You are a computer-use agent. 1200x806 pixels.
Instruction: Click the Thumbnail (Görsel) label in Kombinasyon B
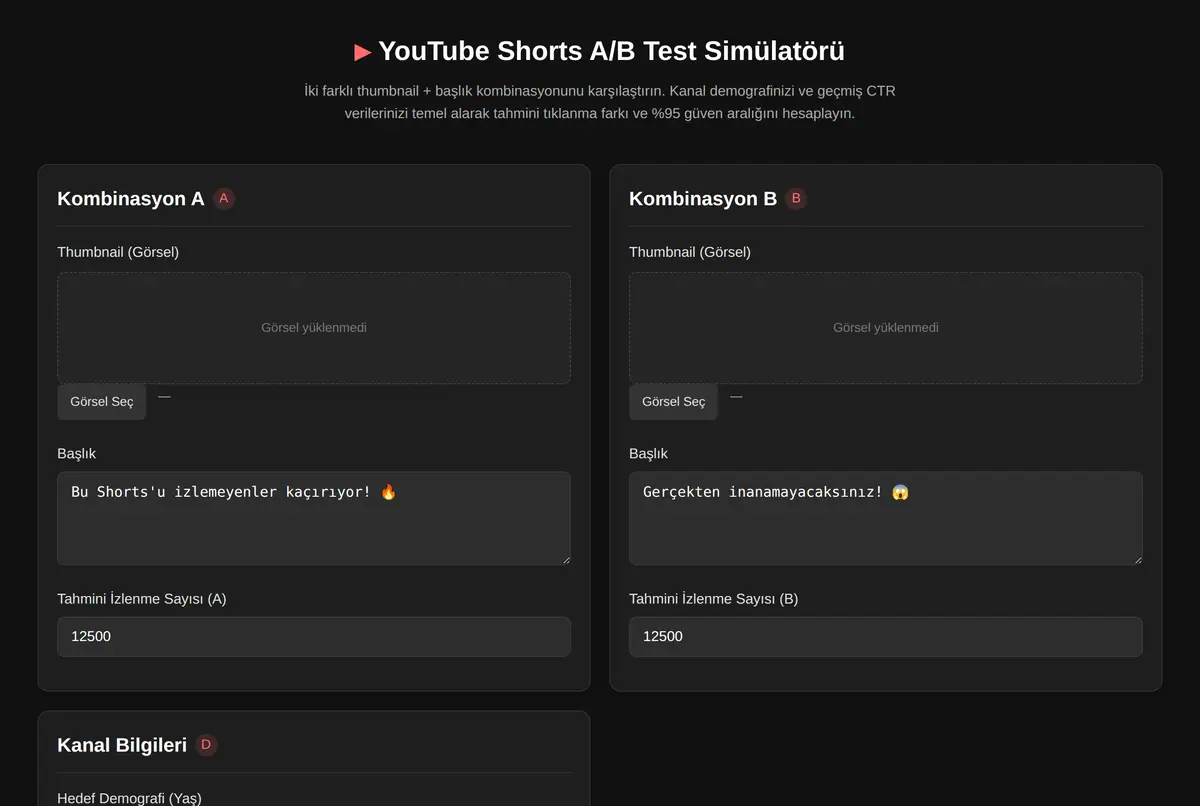click(x=690, y=252)
